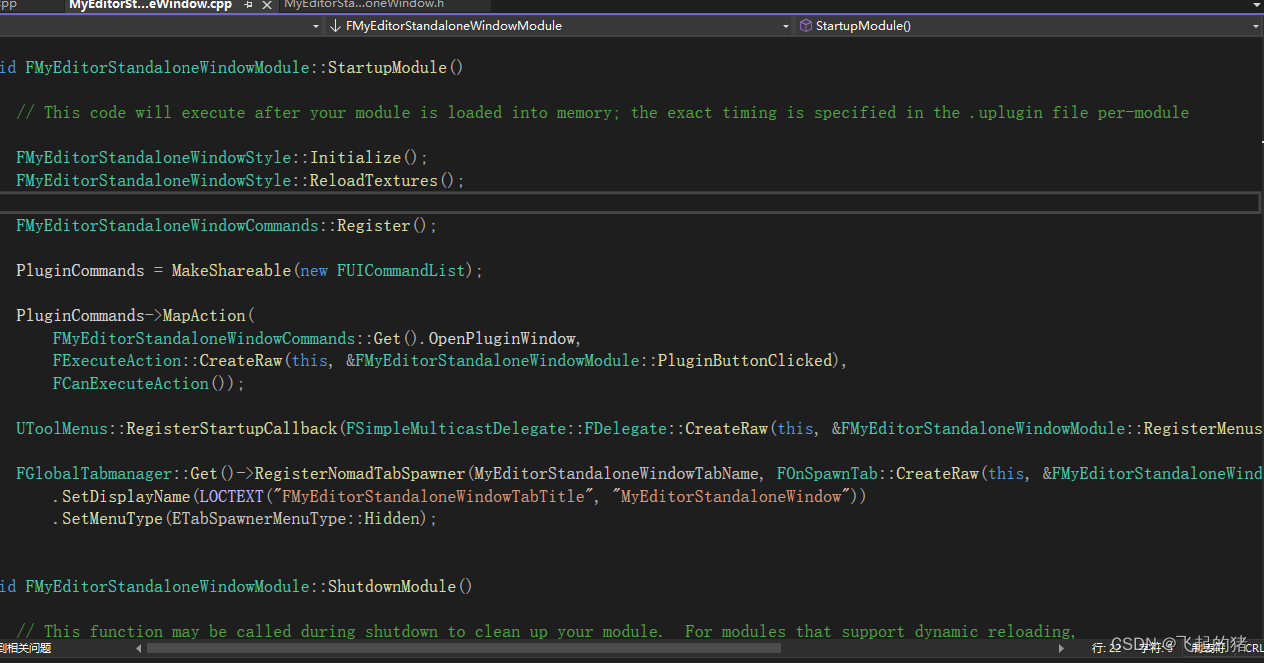Click the LOCTEXT macro
Viewport: 1264px width, 663px height.
click(231, 497)
